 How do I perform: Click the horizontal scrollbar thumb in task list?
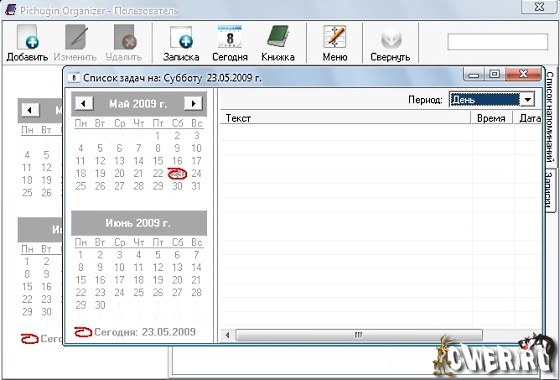coord(359,335)
